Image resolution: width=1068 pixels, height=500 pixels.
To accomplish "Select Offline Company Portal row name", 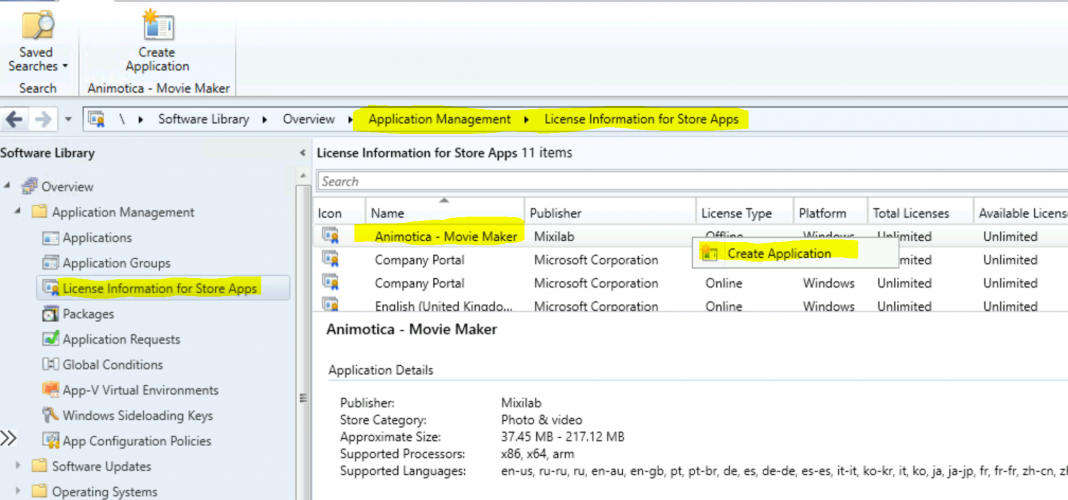I will point(419,260).
